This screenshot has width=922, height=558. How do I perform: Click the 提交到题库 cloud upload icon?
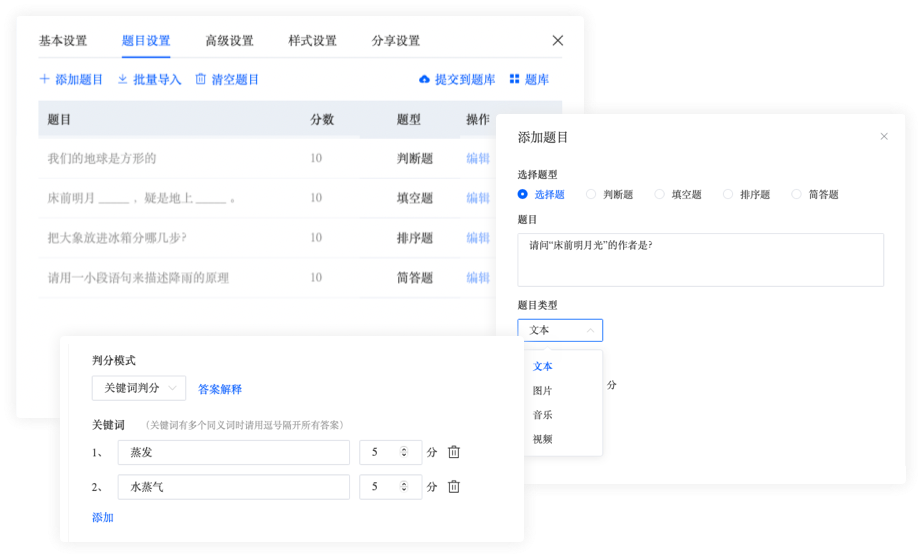coord(424,79)
